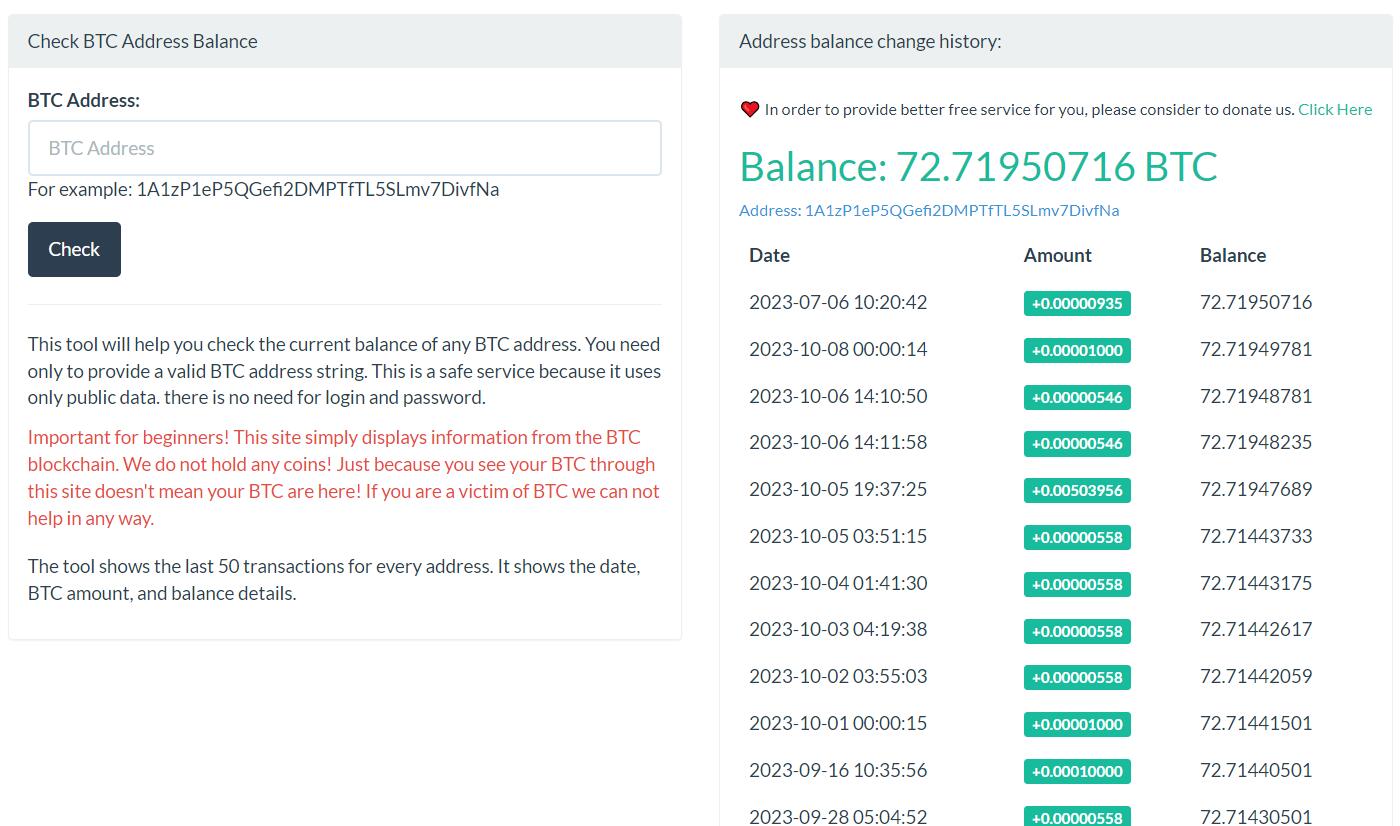The image size is (1400, 826).
Task: Click the Check button
Action: tap(74, 249)
